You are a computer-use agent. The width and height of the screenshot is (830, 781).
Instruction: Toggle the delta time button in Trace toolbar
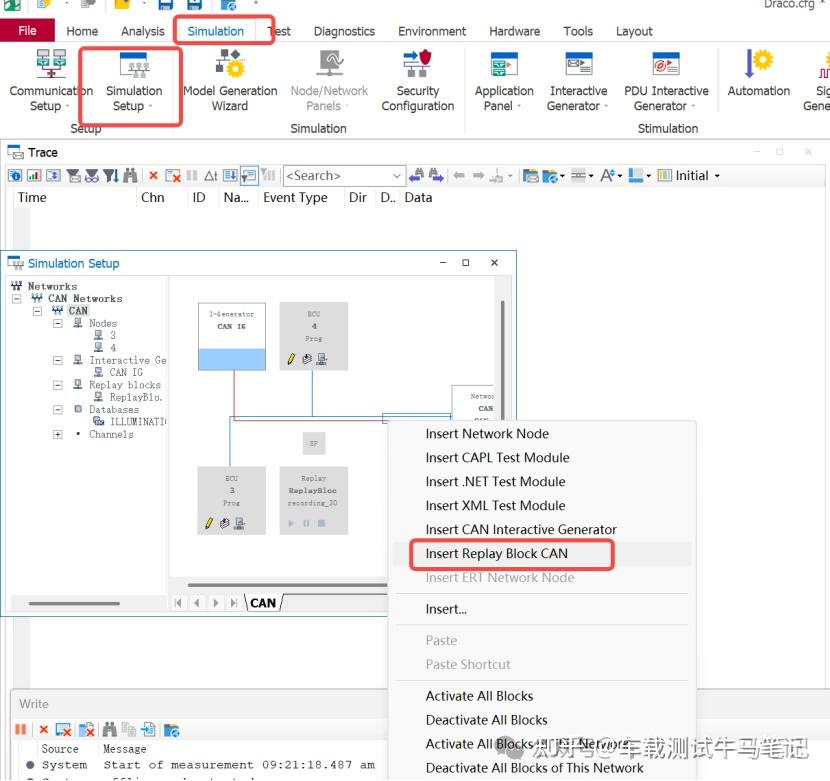(211, 176)
